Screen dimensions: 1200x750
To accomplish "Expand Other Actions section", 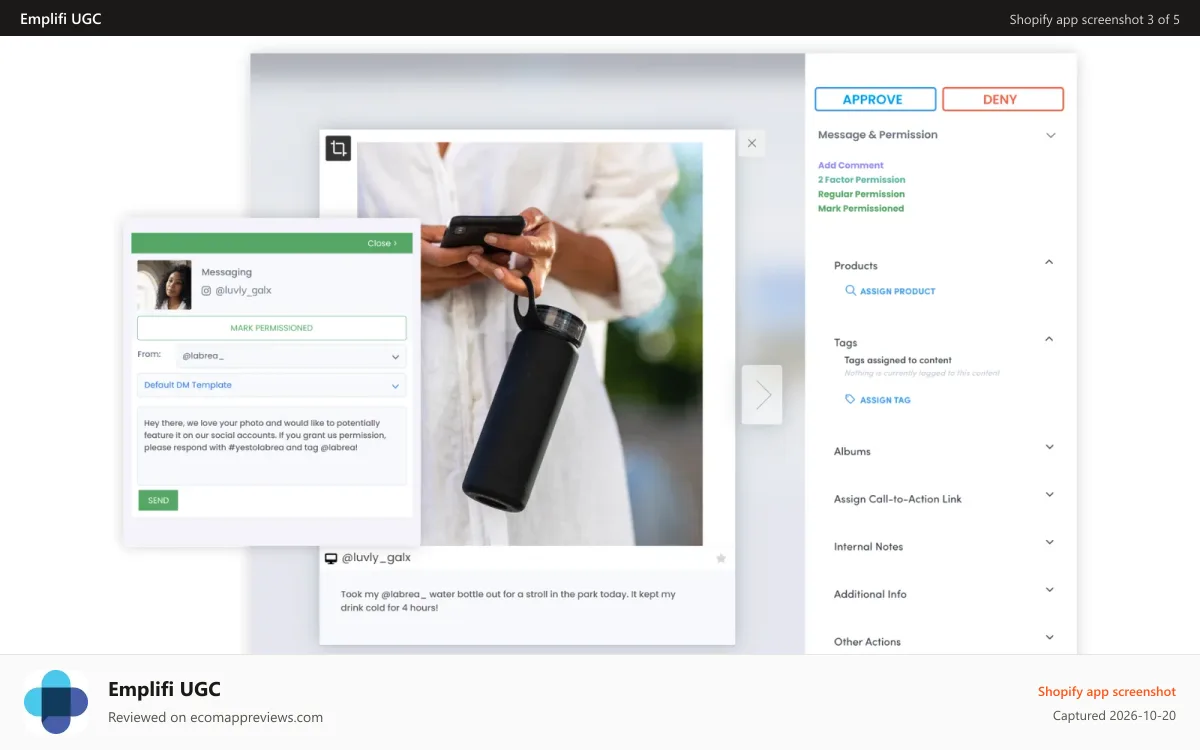I will tap(1049, 637).
